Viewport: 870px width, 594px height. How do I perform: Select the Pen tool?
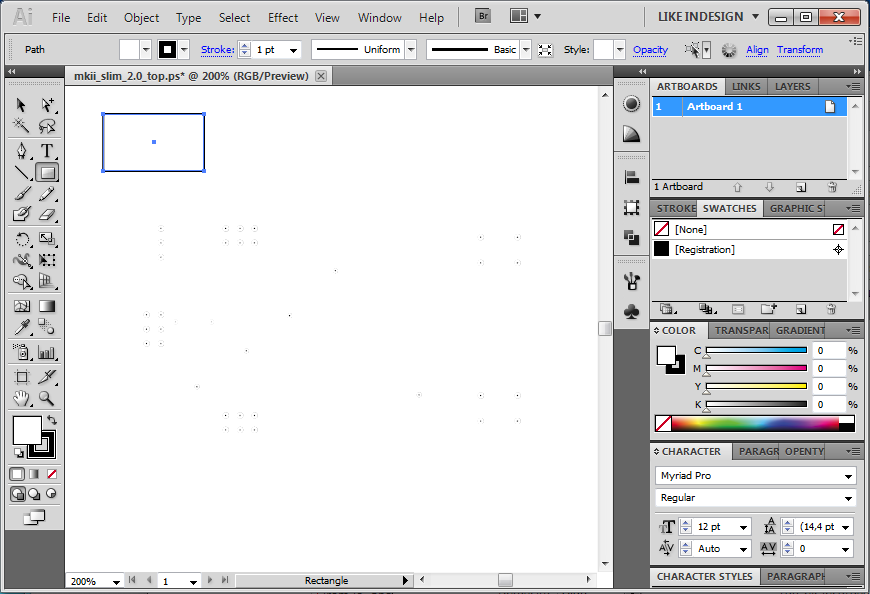pyautogui.click(x=21, y=151)
